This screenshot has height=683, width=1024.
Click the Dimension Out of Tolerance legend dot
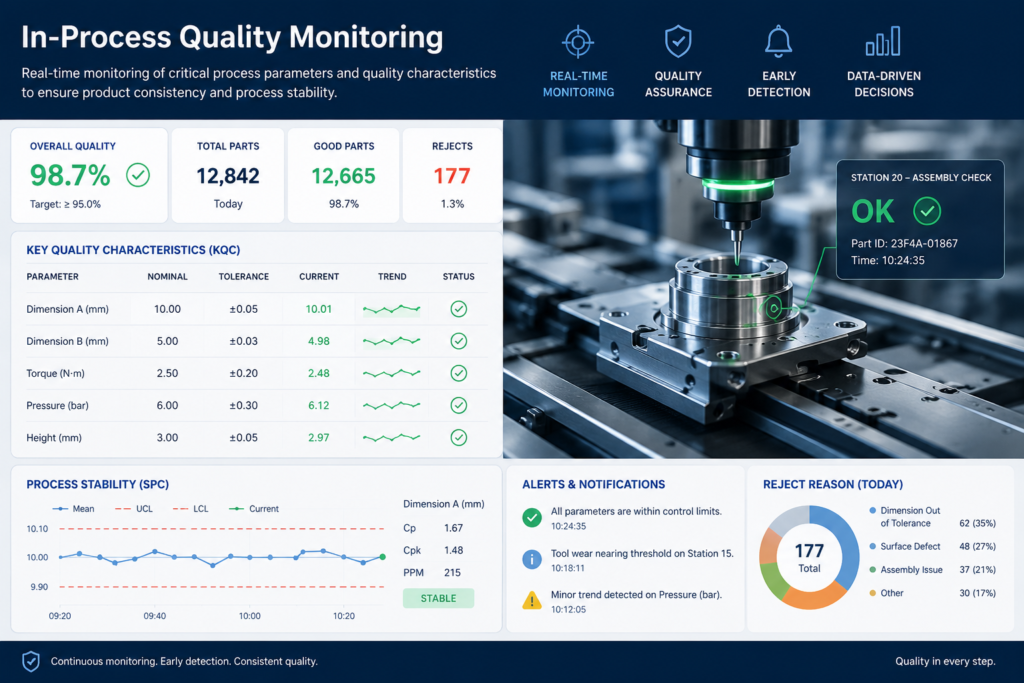point(872,510)
